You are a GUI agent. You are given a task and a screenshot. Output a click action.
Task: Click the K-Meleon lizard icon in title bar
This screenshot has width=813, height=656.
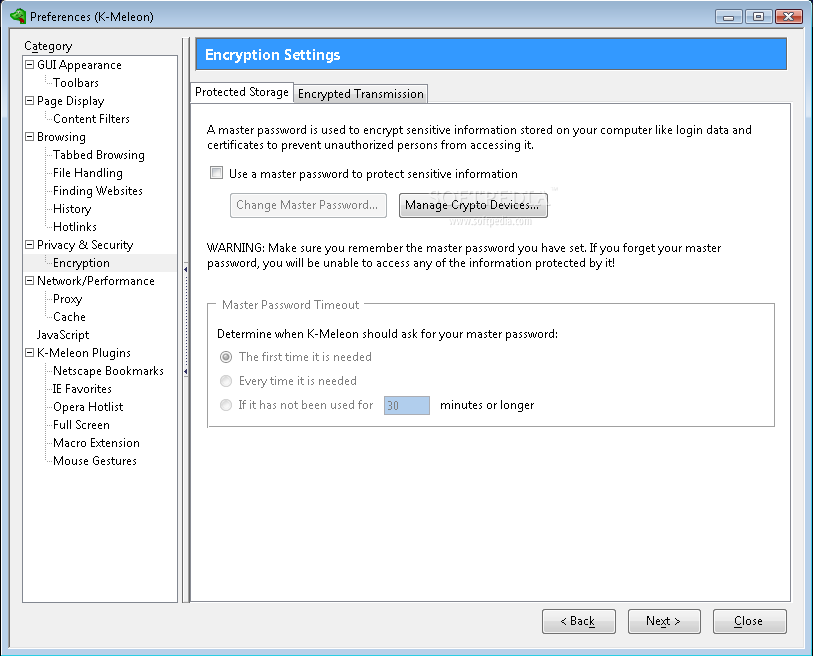pos(18,16)
